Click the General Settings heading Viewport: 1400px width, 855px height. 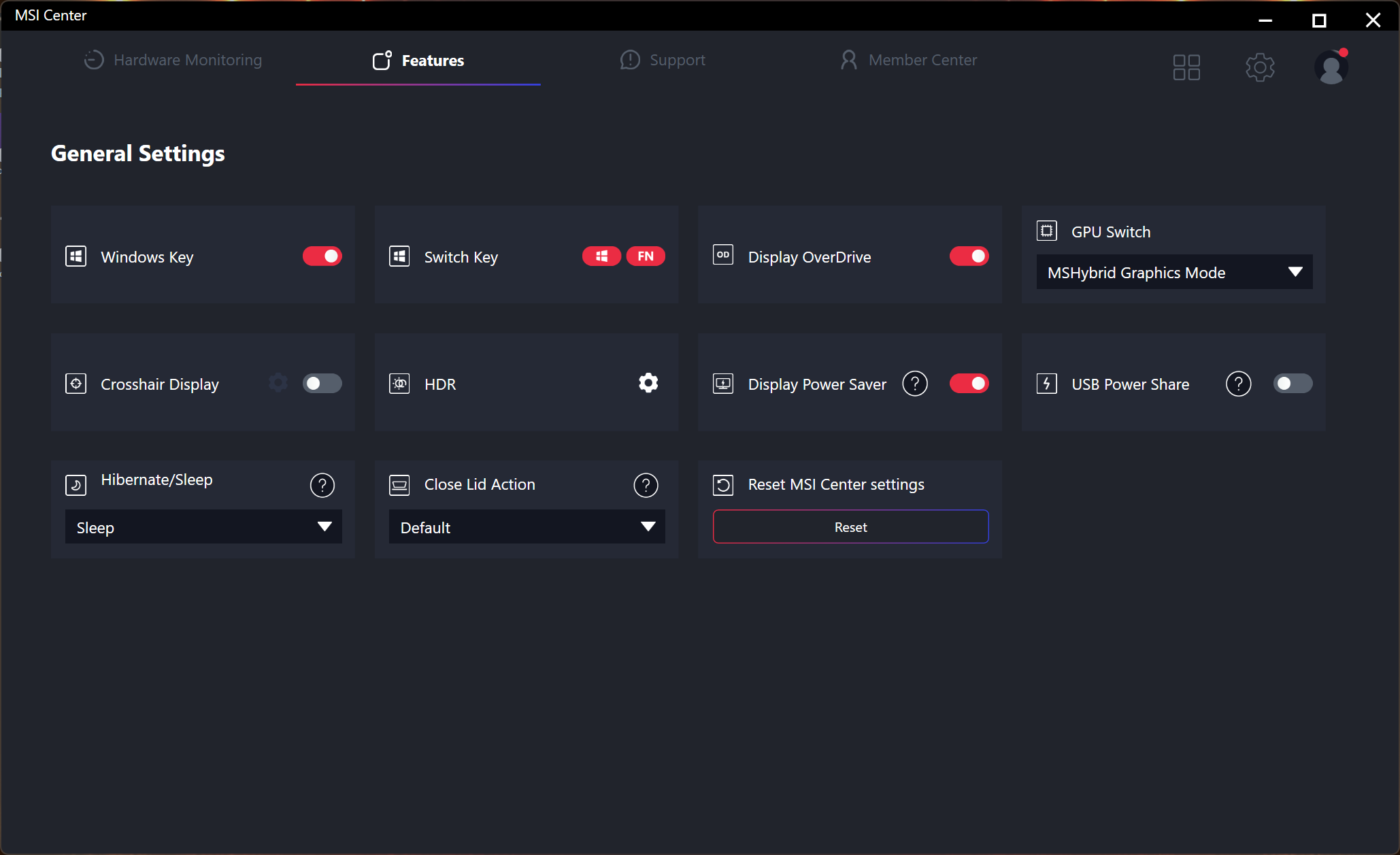pyautogui.click(x=138, y=154)
